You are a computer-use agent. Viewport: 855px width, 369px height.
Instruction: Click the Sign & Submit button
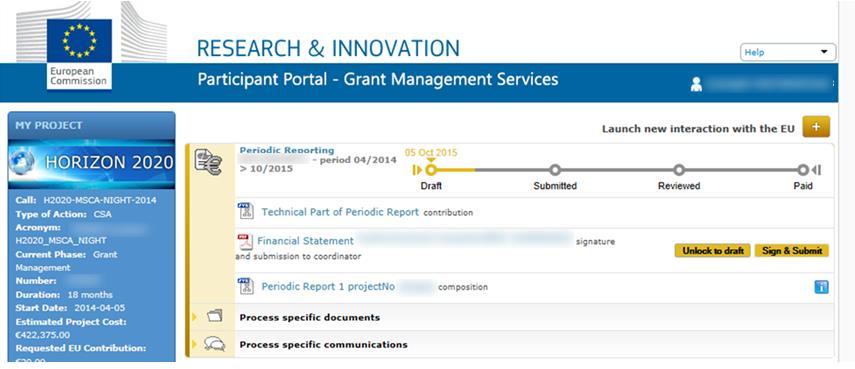[x=792, y=251]
